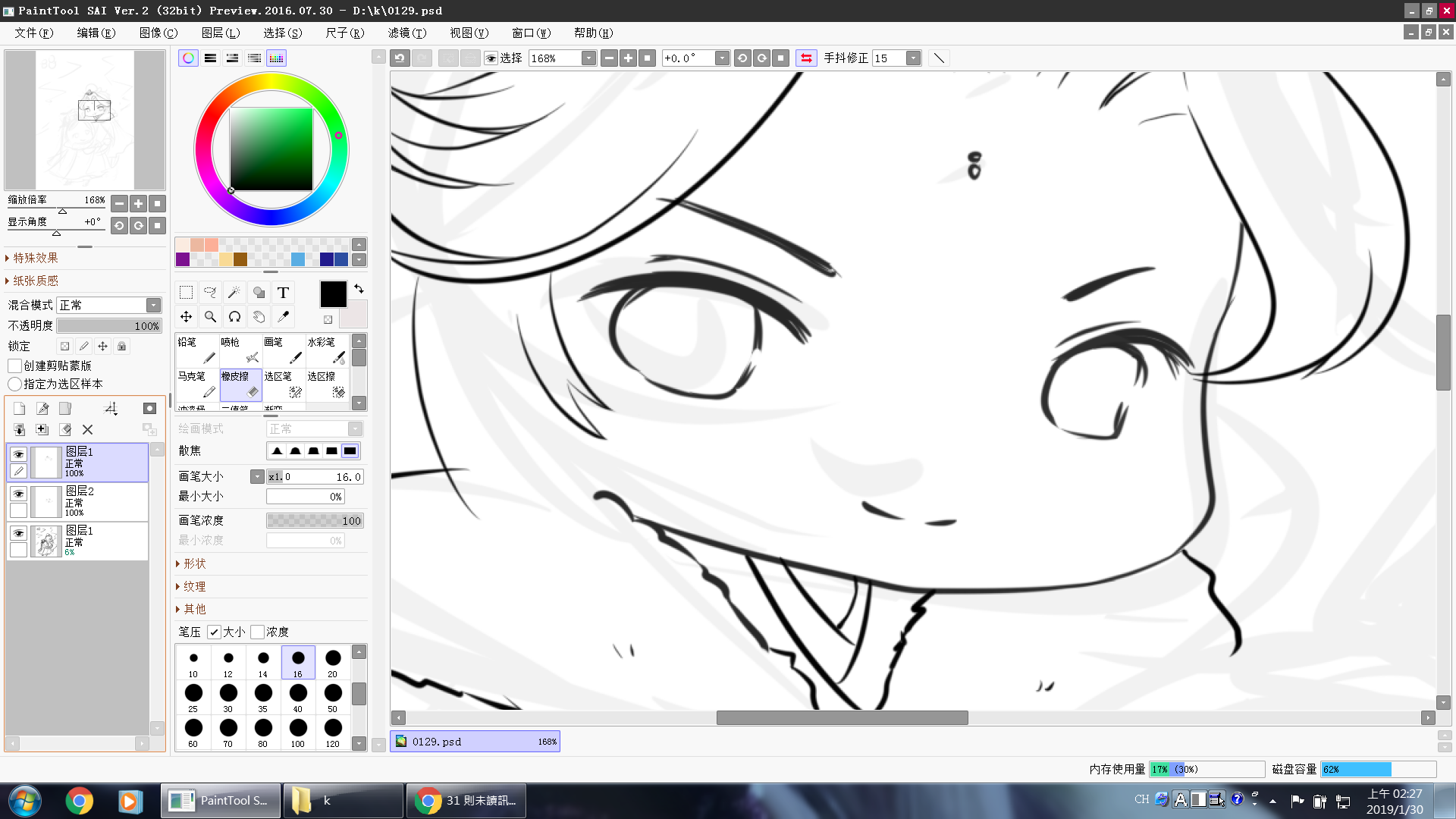Choose the 马克笔 marker tool
Viewport: 1456px width, 819px height.
pos(197,384)
